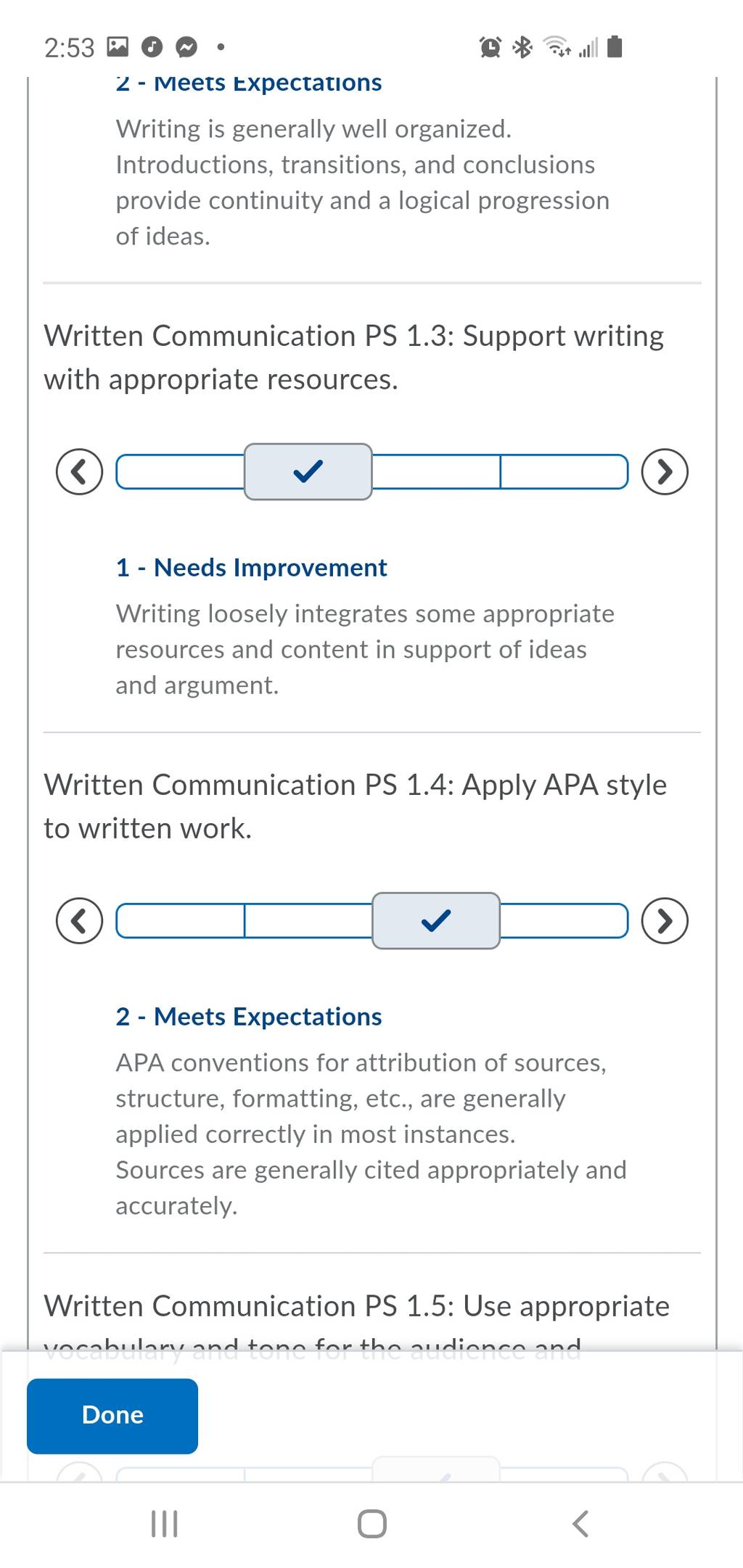This screenshot has width=743, height=1568.
Task: Tap the Android recent apps icon
Action: (x=164, y=1523)
